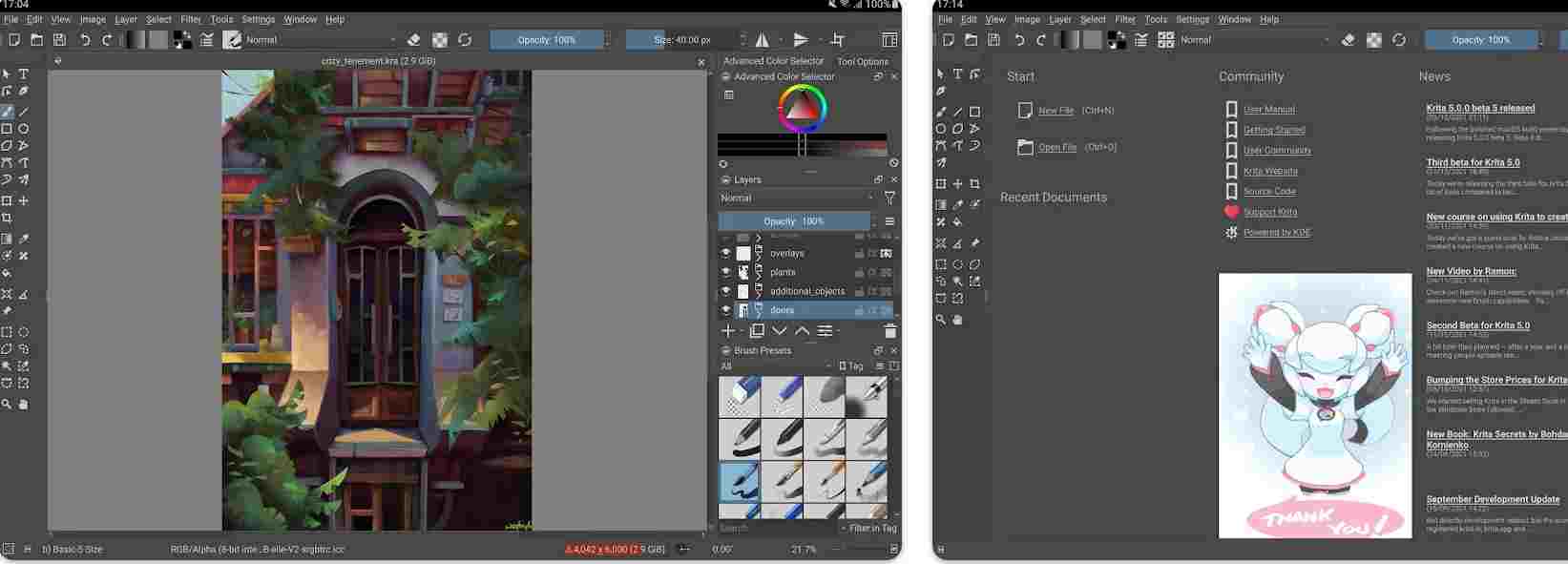1568x564 pixels.
Task: Toggle Preserve Alpha in left window toolbar
Action: [x=439, y=40]
